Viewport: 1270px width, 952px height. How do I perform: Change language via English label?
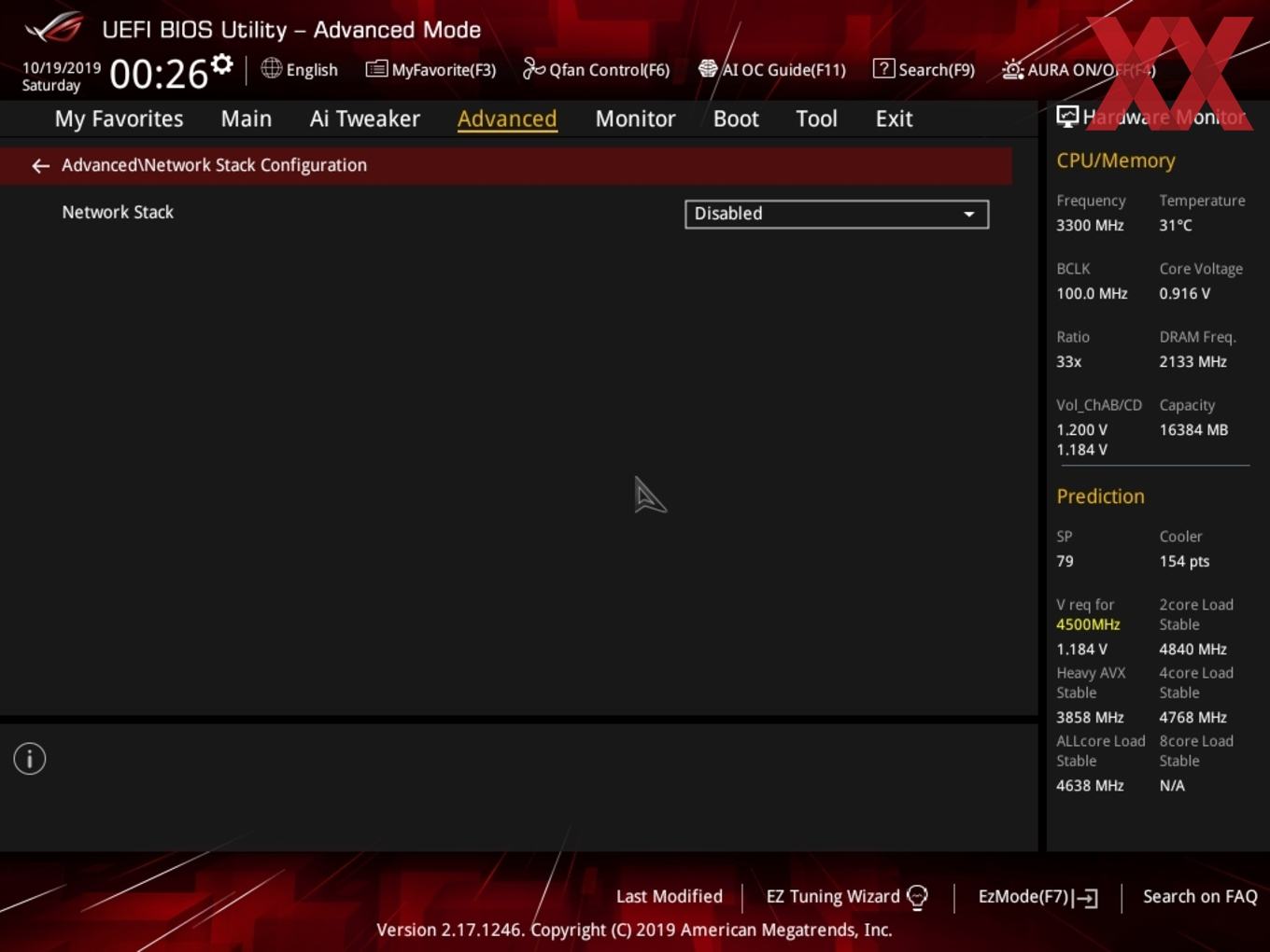[x=312, y=70]
